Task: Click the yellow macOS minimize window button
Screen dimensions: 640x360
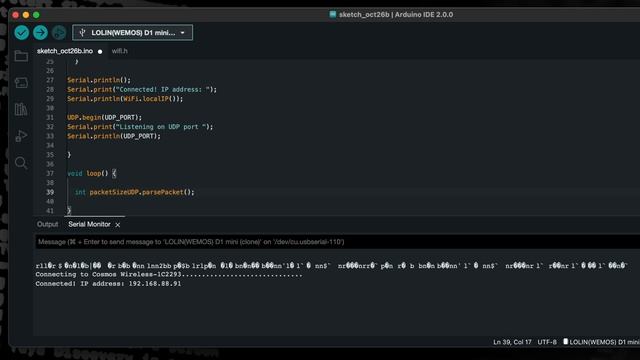Action: click(26, 15)
